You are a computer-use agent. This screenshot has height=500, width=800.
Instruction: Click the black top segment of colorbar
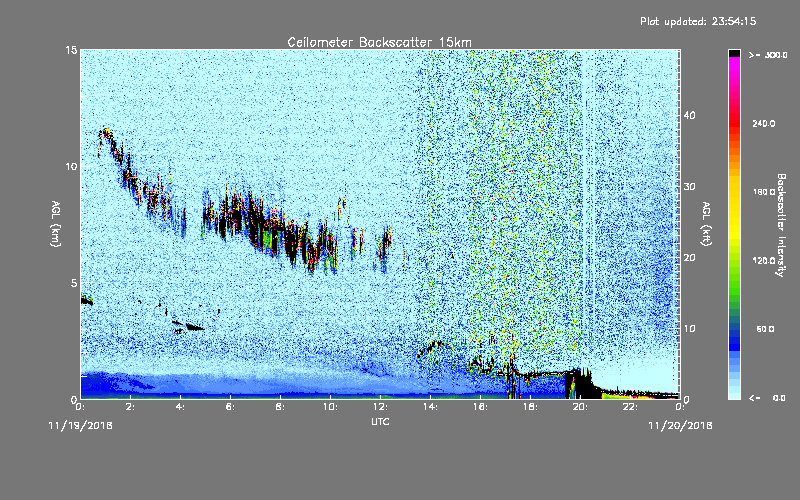click(734, 53)
